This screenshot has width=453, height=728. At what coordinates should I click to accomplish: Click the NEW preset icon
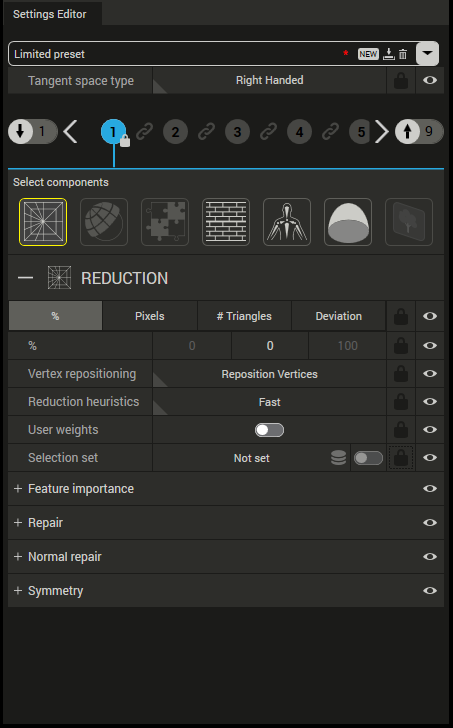(x=368, y=54)
